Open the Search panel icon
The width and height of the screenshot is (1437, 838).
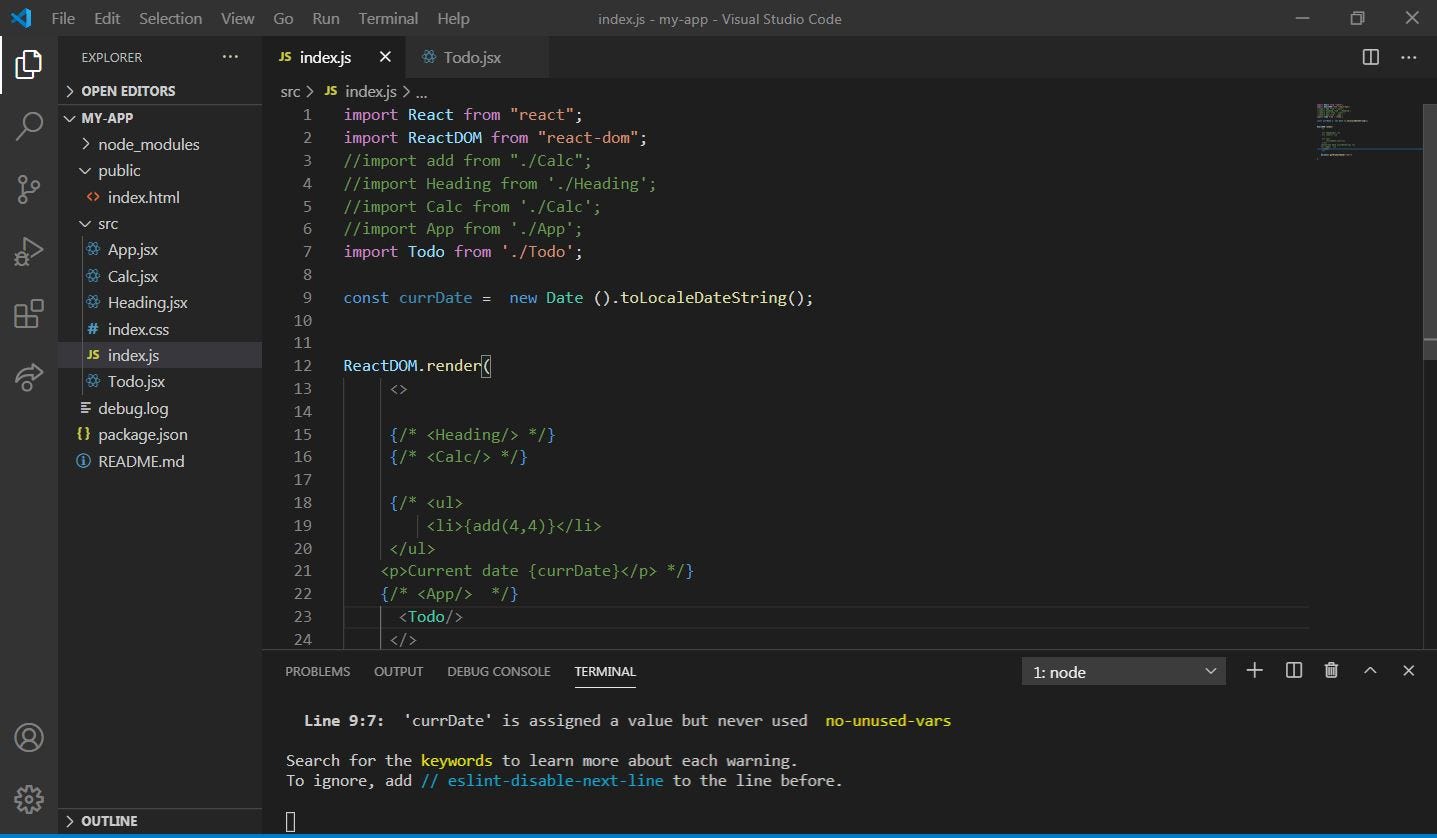click(x=27, y=126)
